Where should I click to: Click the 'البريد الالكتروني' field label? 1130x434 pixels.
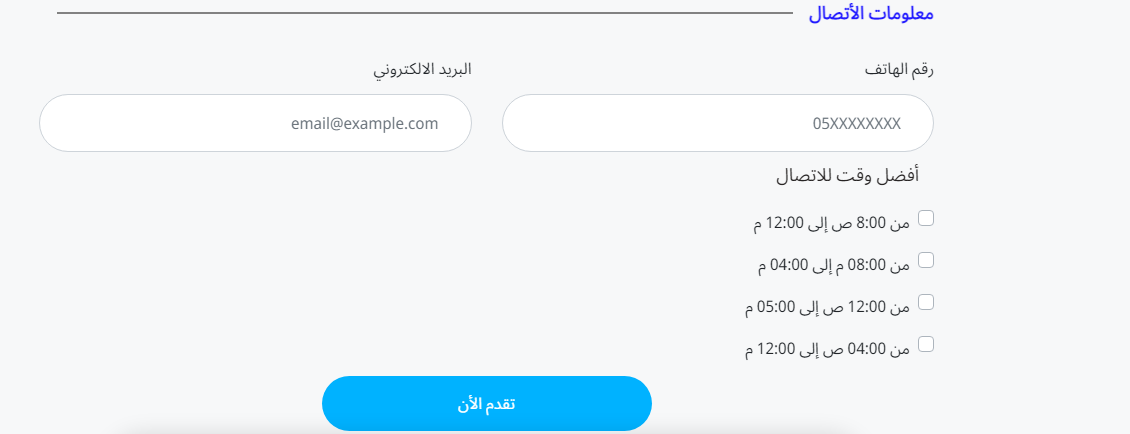pos(422,70)
